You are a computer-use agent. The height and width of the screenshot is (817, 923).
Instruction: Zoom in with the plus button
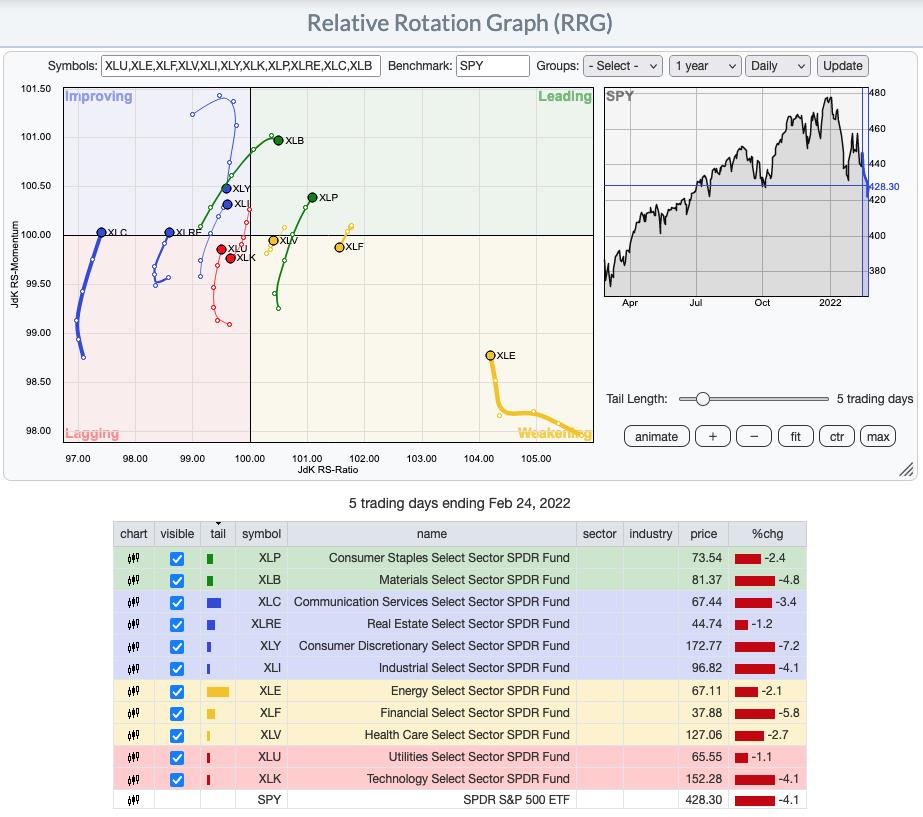713,437
